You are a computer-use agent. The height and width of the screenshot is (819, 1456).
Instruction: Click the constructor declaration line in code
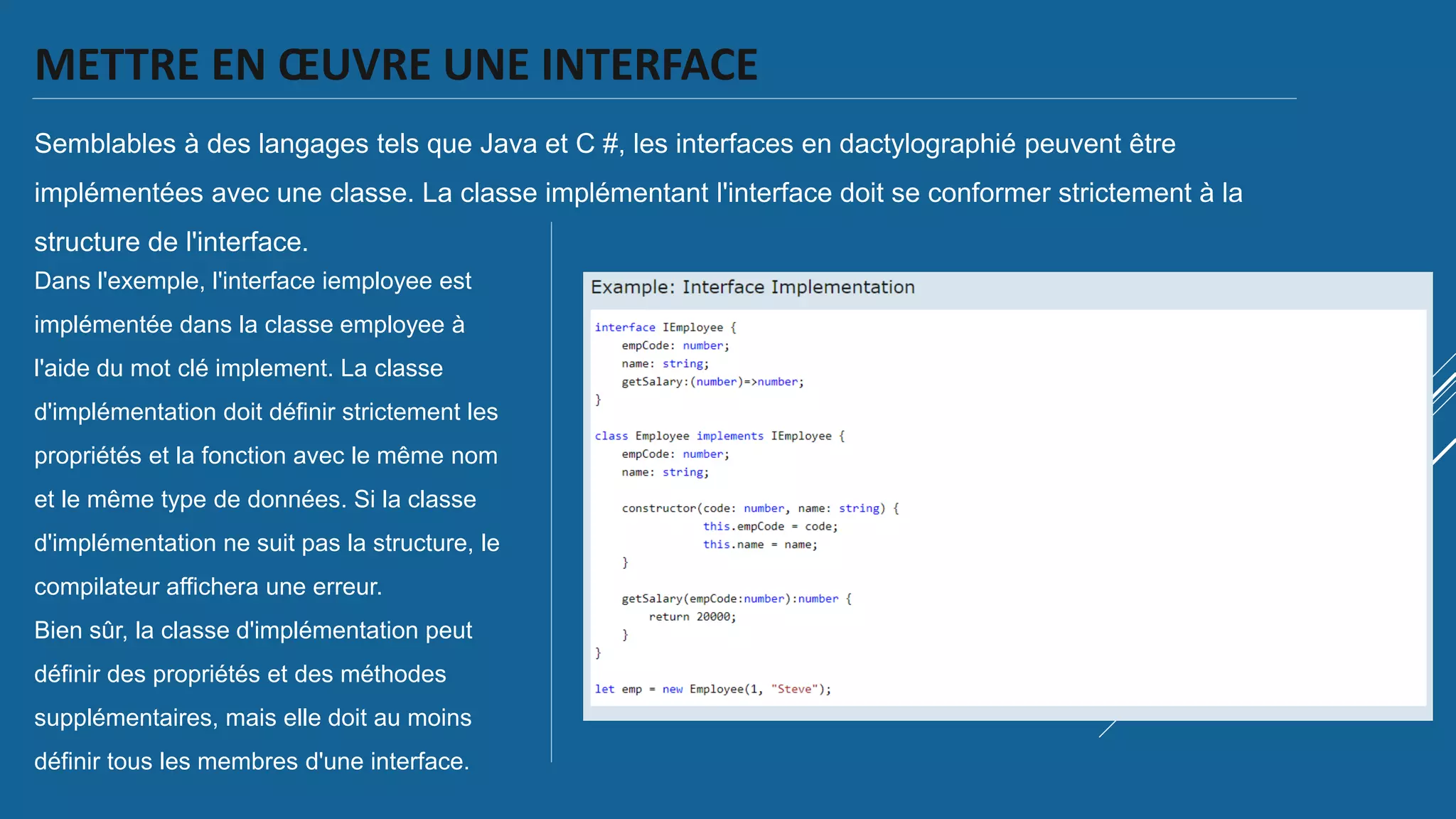click(760, 508)
